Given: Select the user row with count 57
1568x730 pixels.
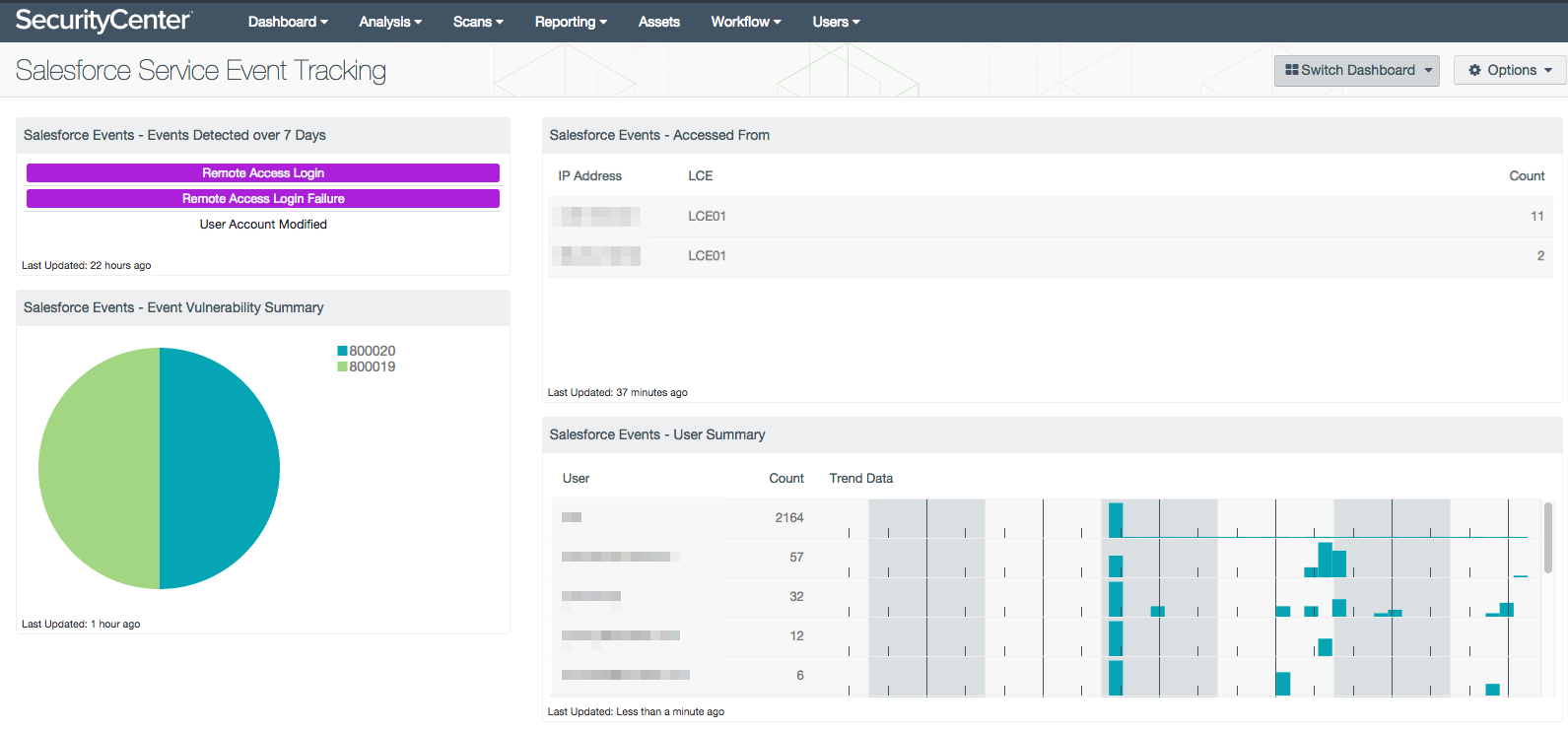Looking at the screenshot, I should (1046, 558).
